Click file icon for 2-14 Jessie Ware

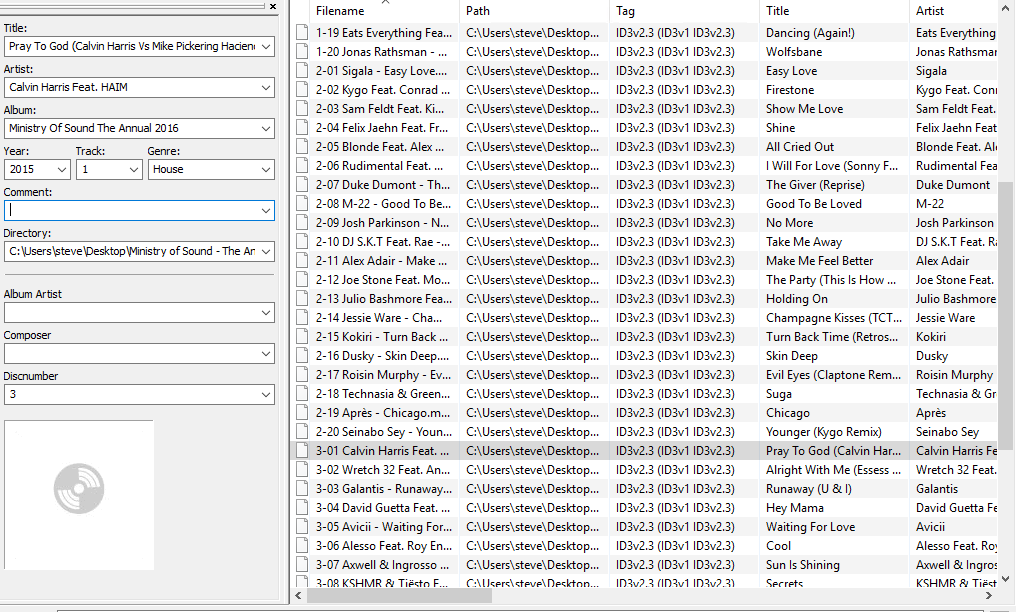pyautogui.click(x=302, y=317)
